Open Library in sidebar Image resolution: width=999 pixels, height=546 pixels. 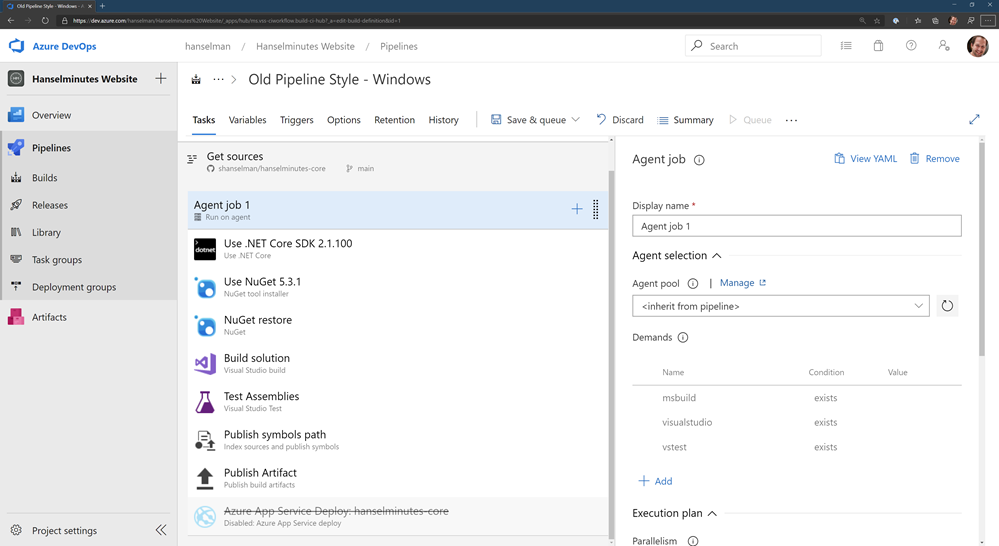[x=89, y=233]
